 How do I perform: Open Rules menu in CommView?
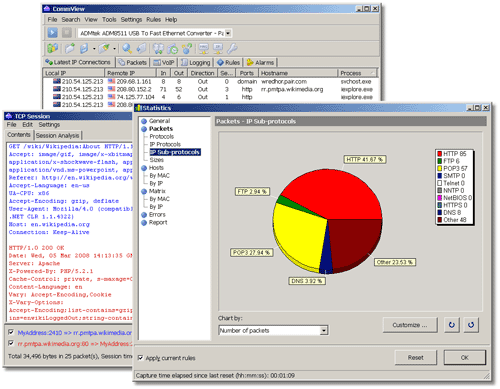[153, 20]
